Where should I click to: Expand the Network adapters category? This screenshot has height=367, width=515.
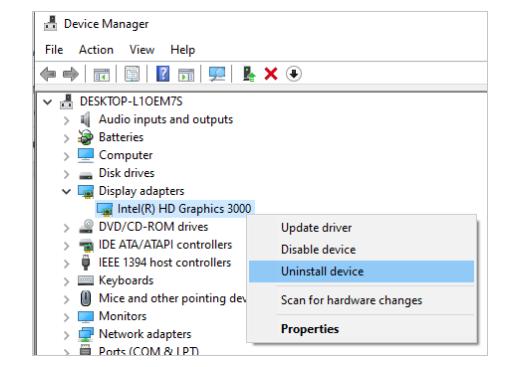67,335
